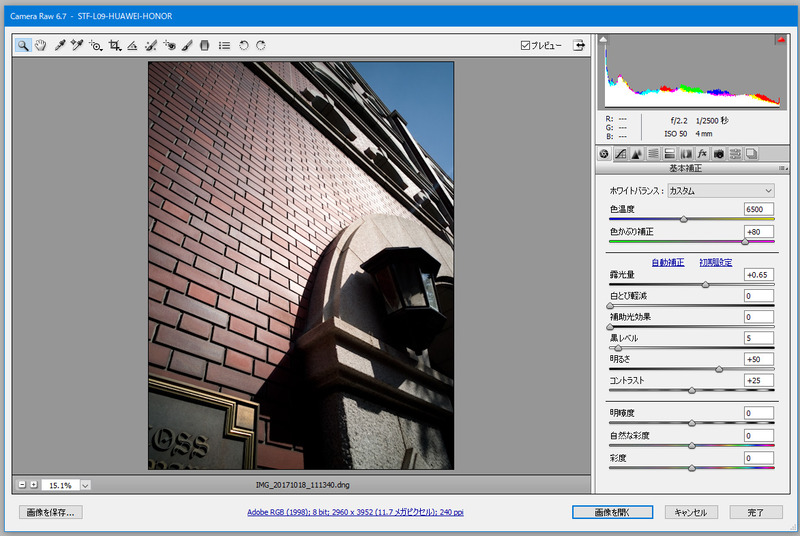Toggle shadow clipping warning in histogram
This screenshot has height=536, width=800.
603,39
